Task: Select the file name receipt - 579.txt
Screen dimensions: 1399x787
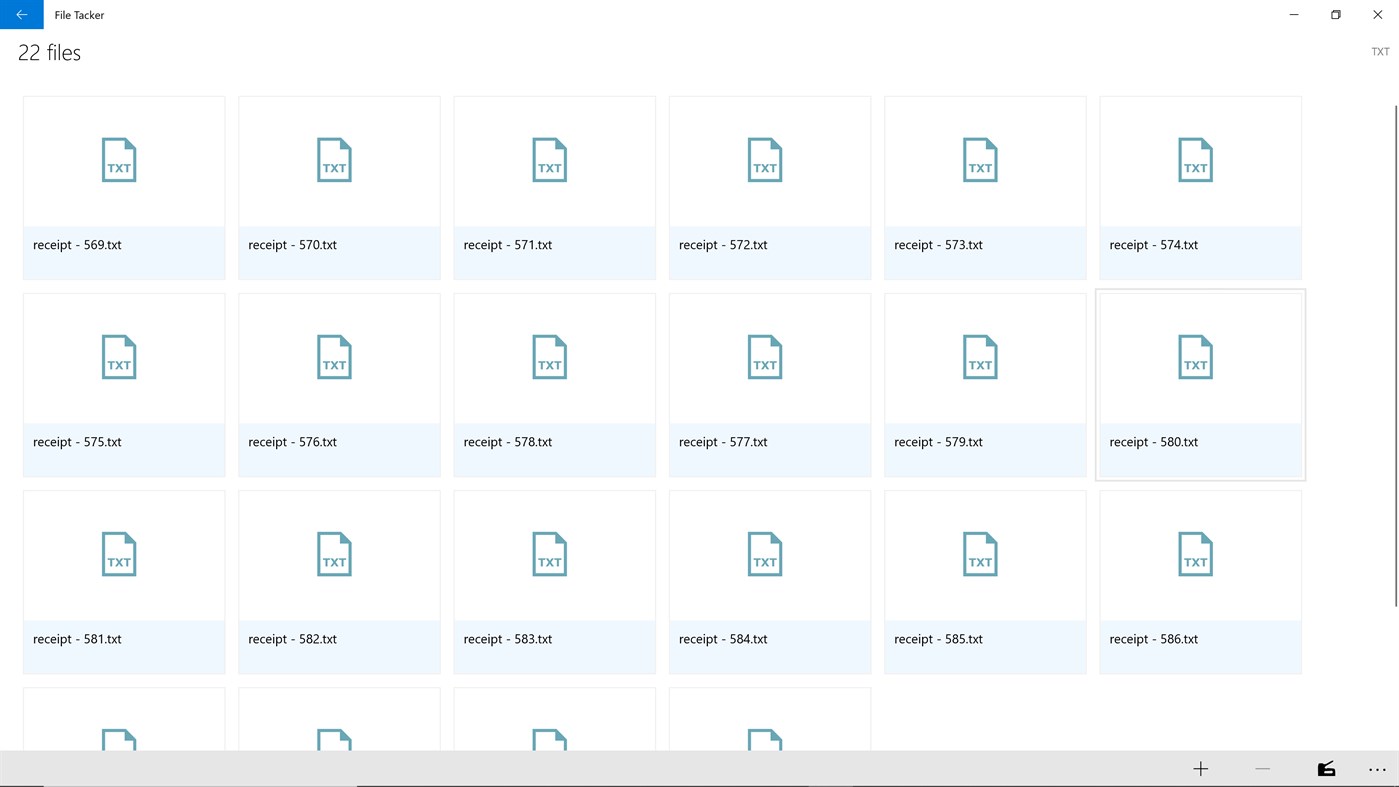Action: point(938,442)
